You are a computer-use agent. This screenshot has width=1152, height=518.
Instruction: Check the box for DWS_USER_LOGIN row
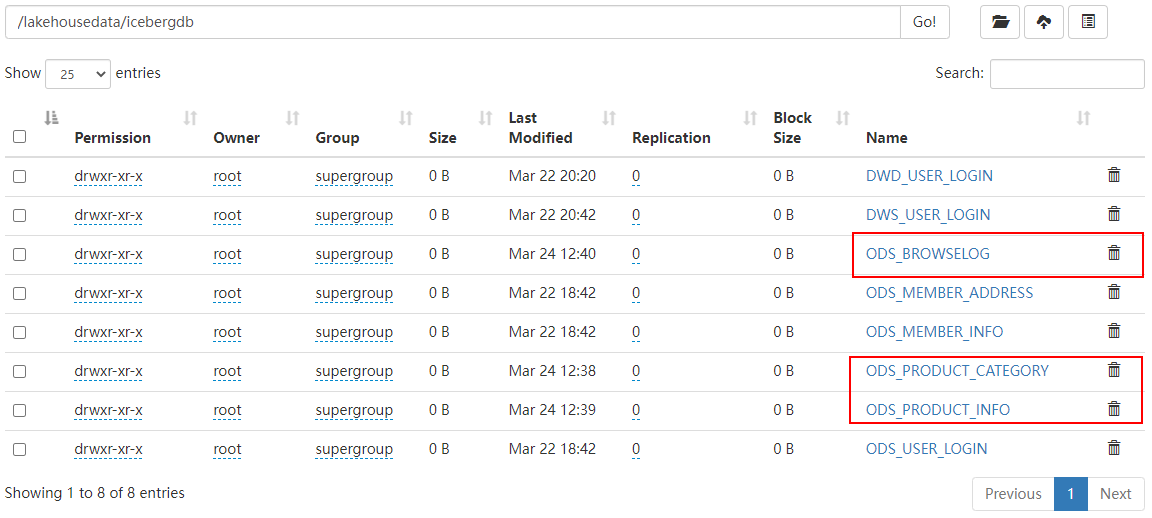(20, 215)
